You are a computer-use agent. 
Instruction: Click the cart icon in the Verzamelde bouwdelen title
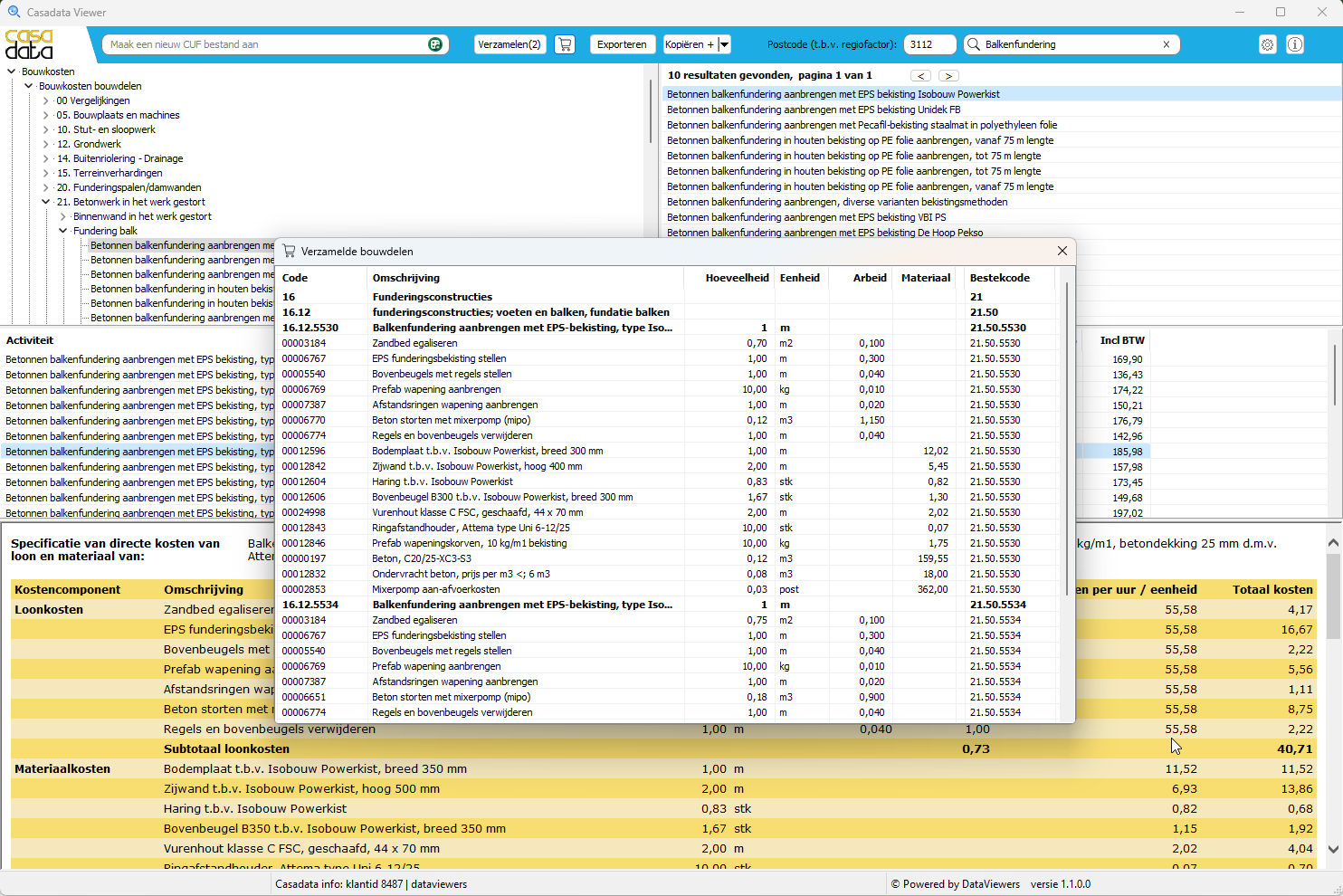coord(289,252)
